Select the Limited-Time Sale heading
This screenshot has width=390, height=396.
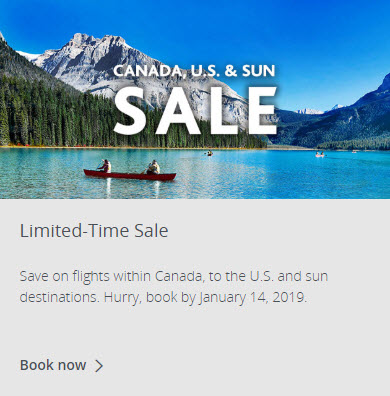tap(94, 231)
